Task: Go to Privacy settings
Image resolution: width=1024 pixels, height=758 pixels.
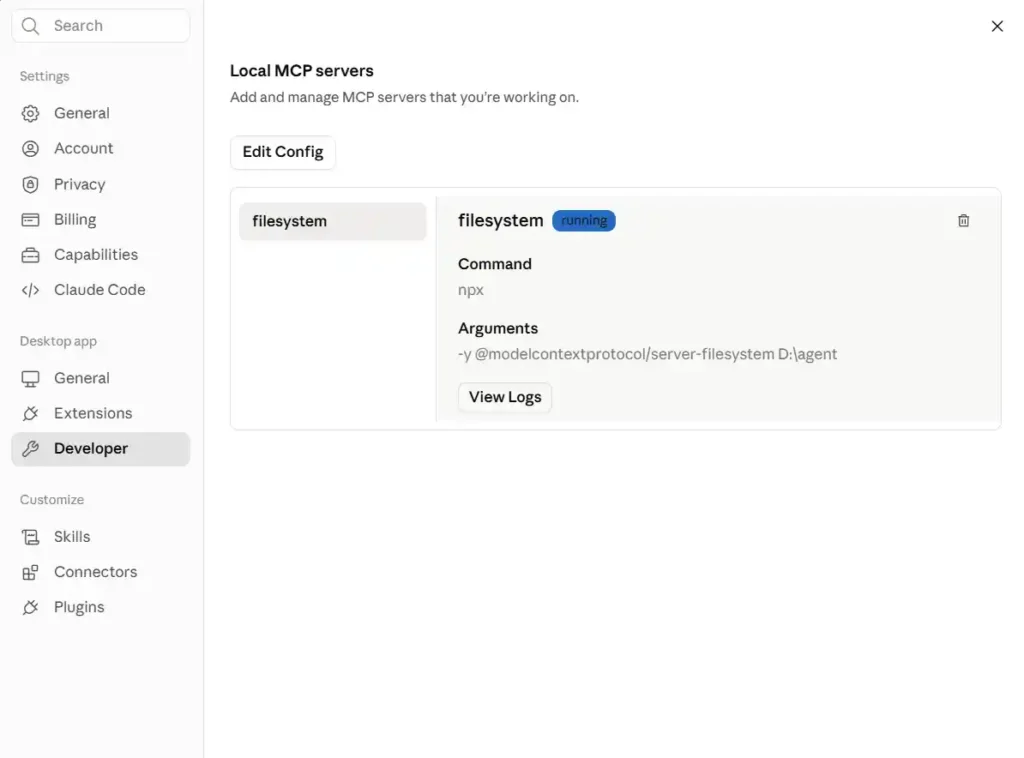Action: (101, 184)
